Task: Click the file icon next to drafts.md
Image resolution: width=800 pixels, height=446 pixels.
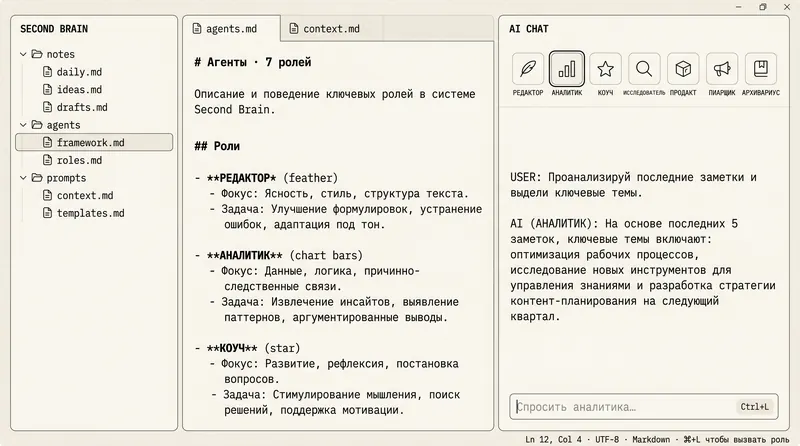Action: coord(47,107)
